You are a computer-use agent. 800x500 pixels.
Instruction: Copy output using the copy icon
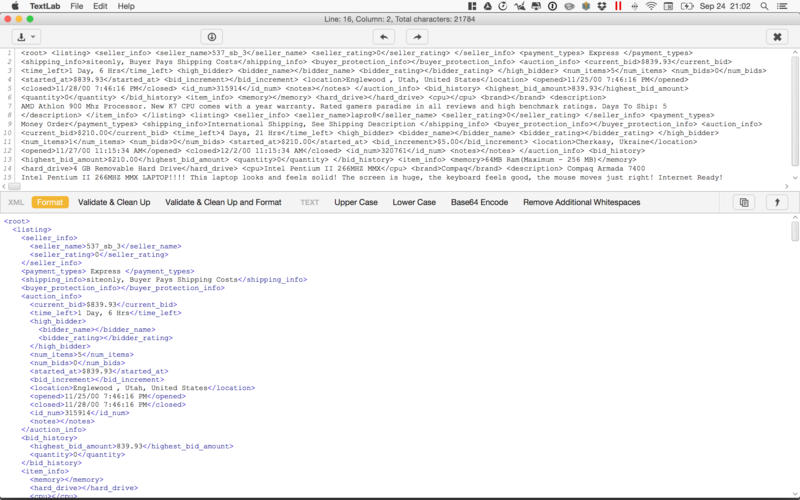[x=743, y=202]
